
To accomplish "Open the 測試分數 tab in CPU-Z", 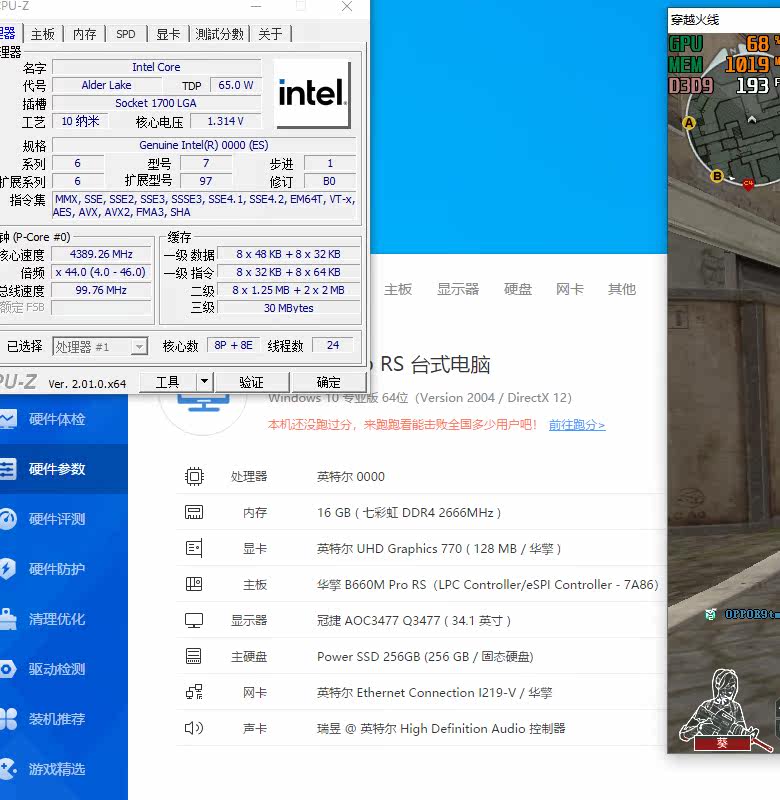I will pos(219,34).
